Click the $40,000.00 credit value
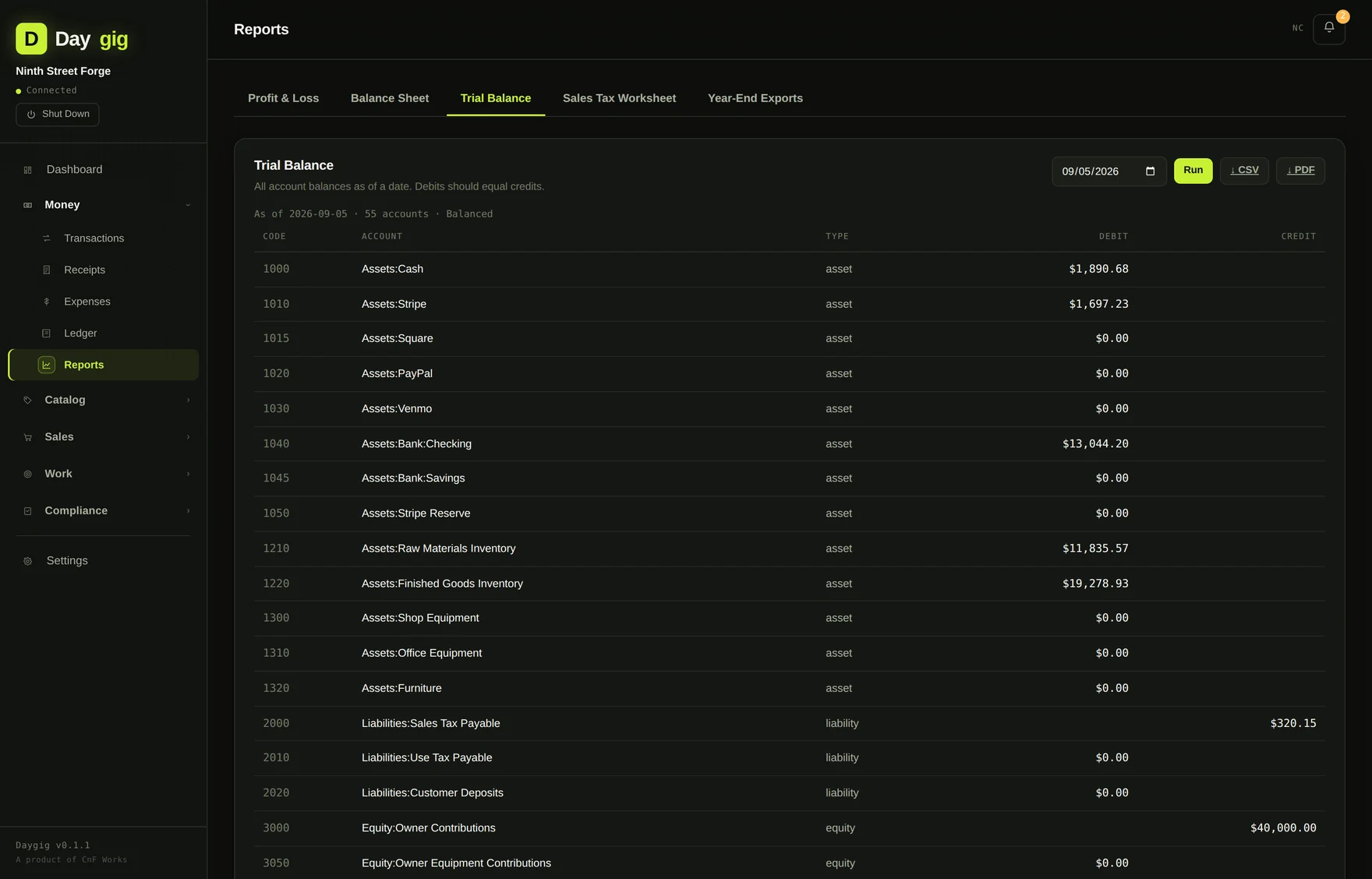 1283,828
